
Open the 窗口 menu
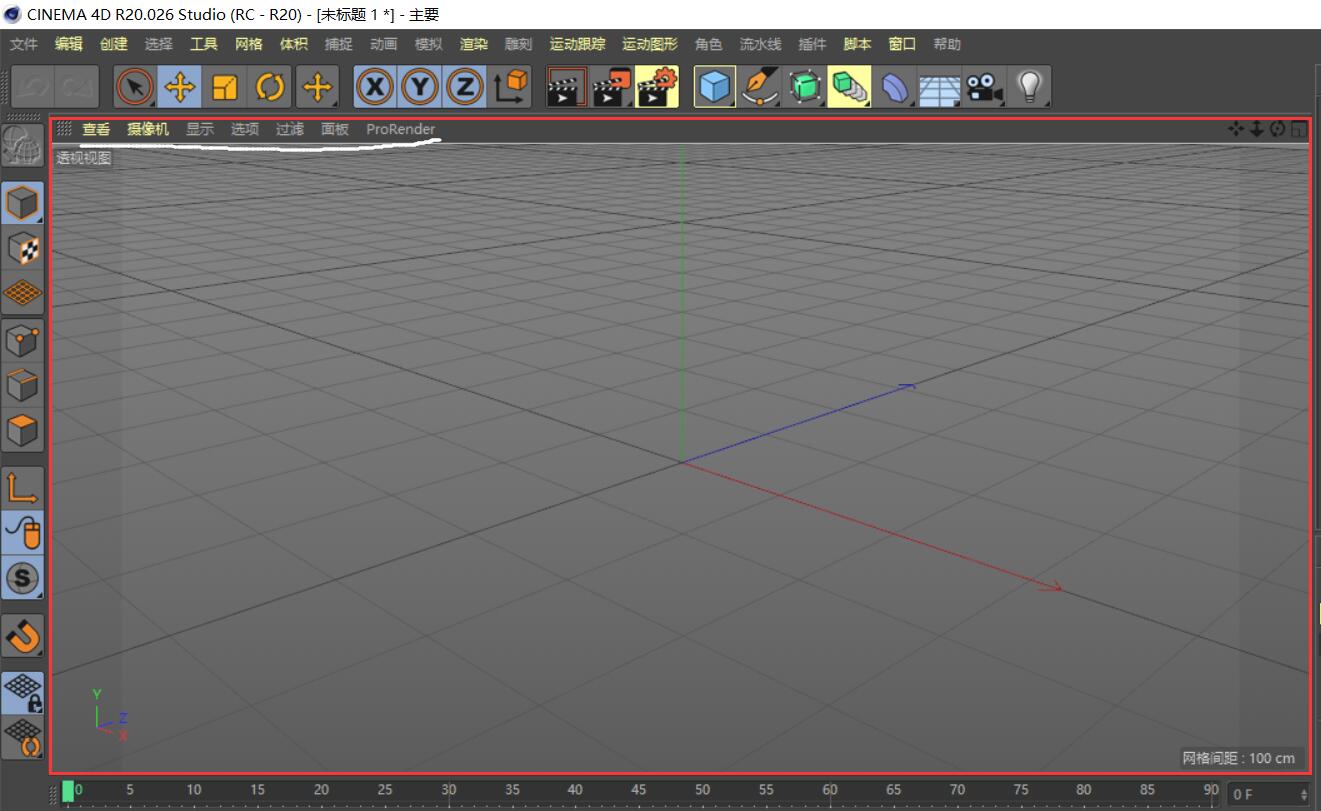[x=902, y=44]
